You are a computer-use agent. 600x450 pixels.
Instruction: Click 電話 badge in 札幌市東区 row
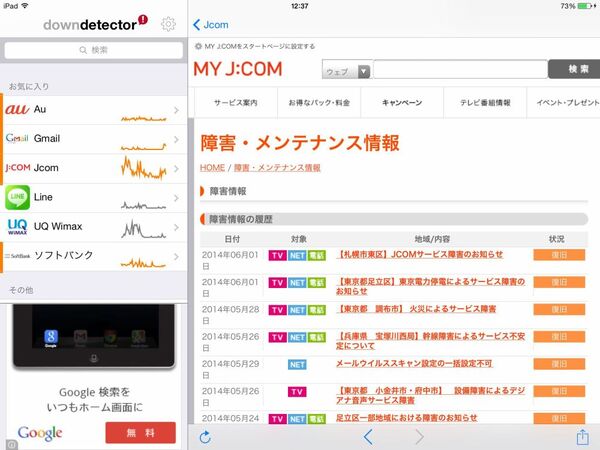[x=317, y=256]
